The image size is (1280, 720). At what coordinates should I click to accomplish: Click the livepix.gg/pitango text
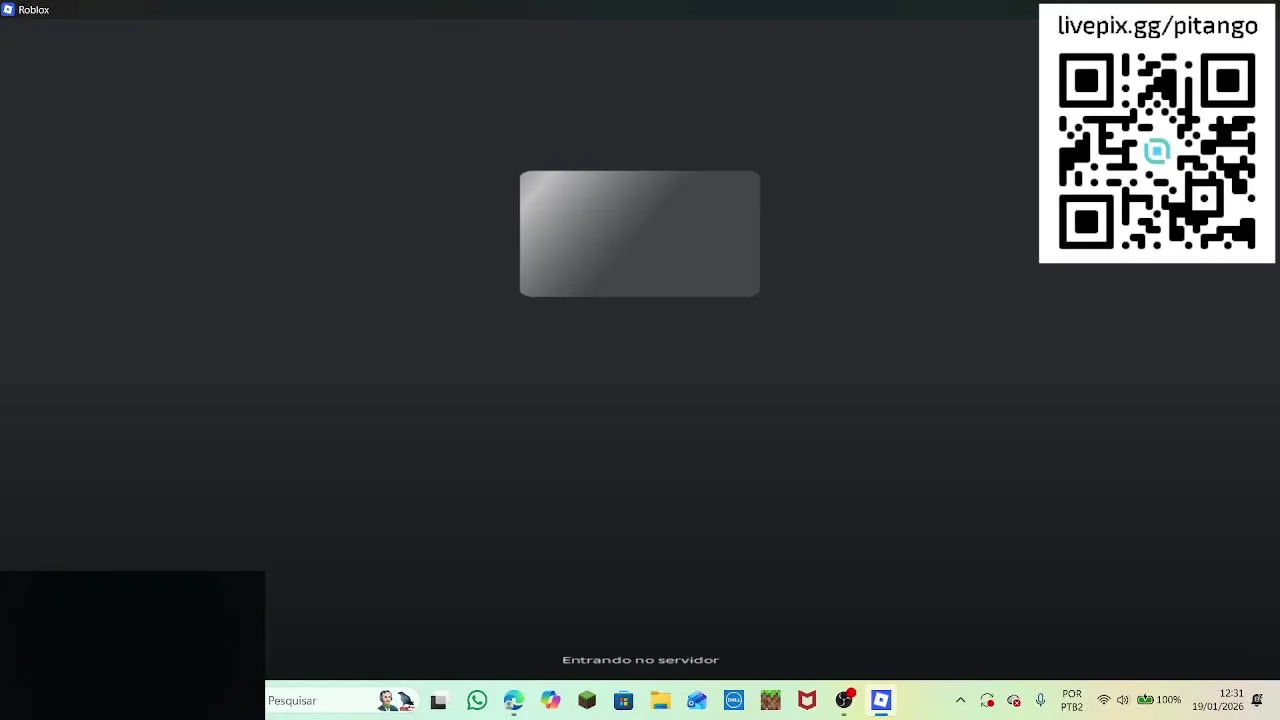click(x=1157, y=26)
